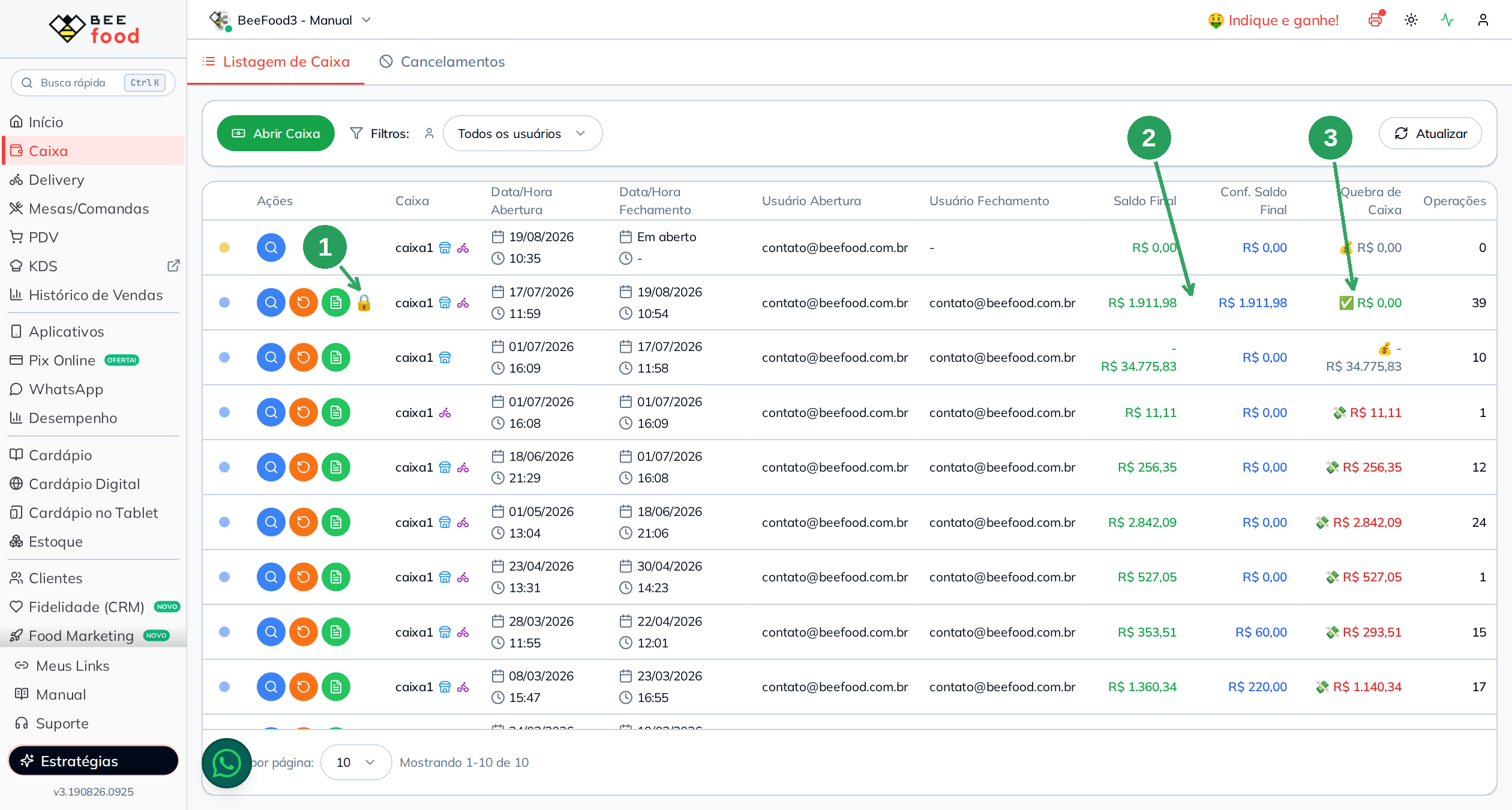Open the items per page dropdown showing 10
Screen dimensions: 1512x810
click(356, 762)
